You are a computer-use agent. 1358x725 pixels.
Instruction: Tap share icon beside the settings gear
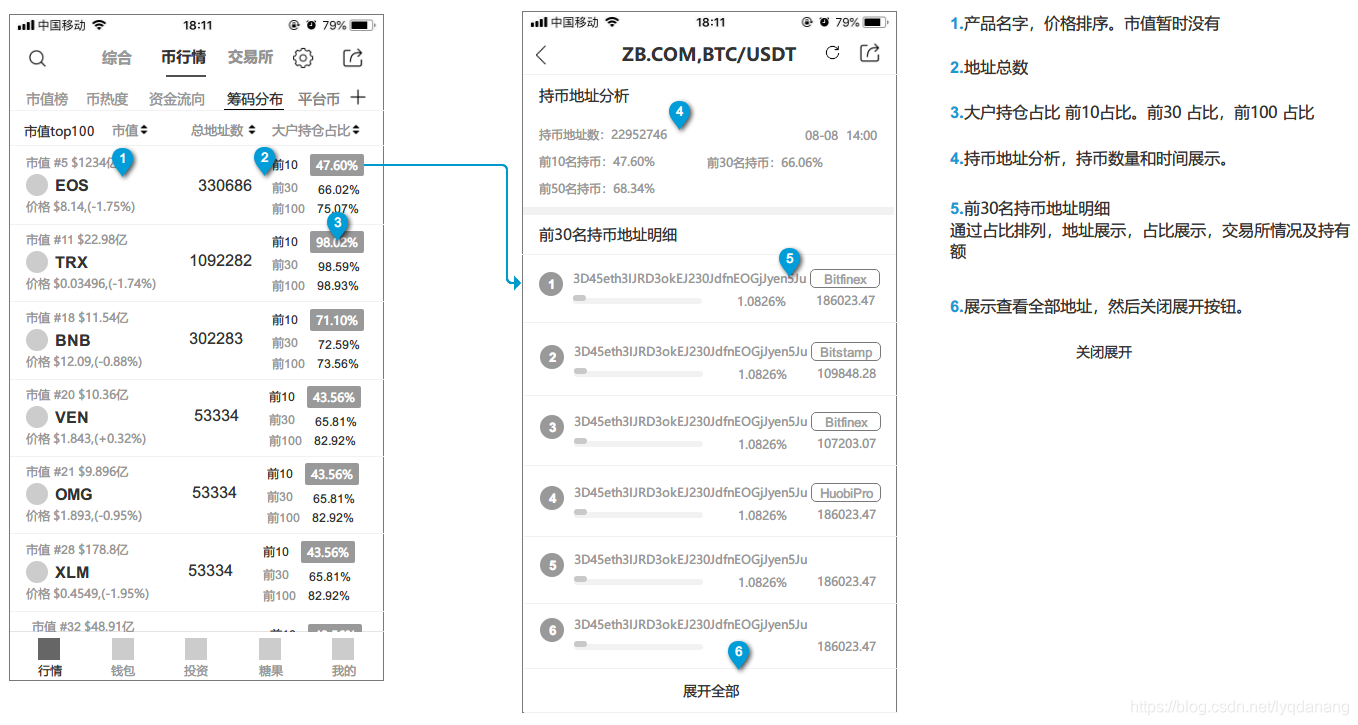point(352,58)
